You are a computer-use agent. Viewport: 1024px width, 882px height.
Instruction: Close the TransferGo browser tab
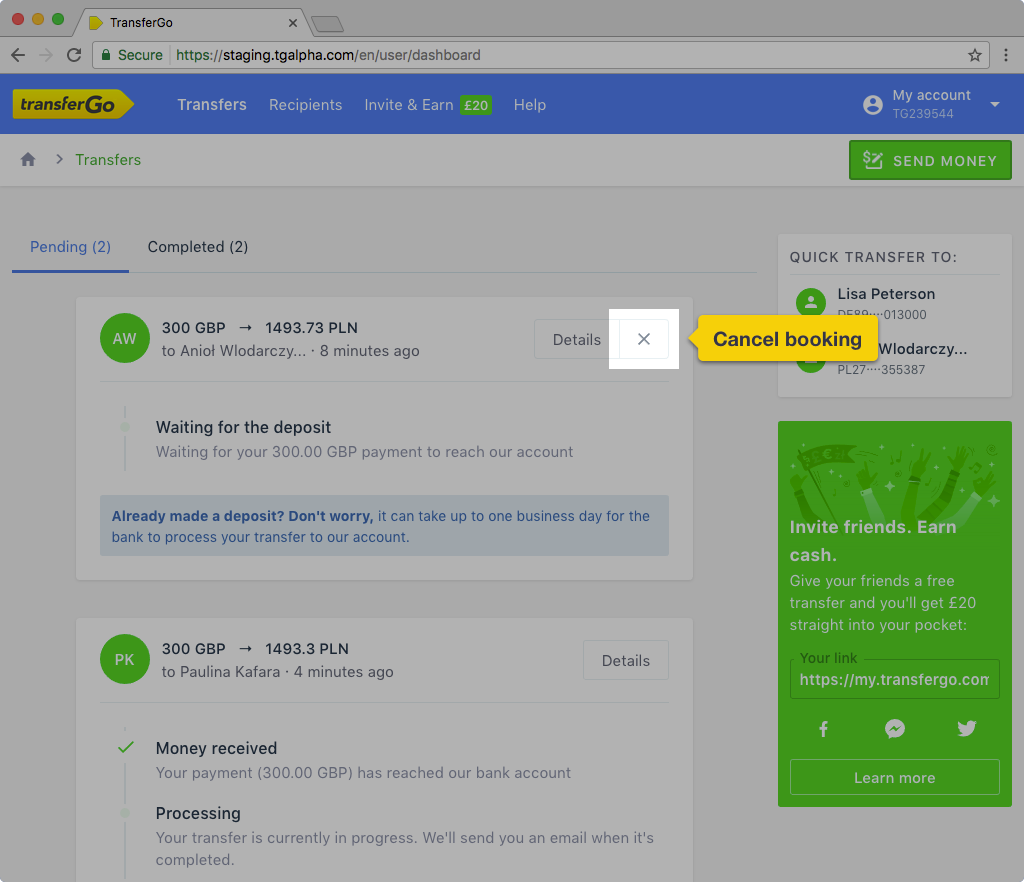[x=293, y=23]
